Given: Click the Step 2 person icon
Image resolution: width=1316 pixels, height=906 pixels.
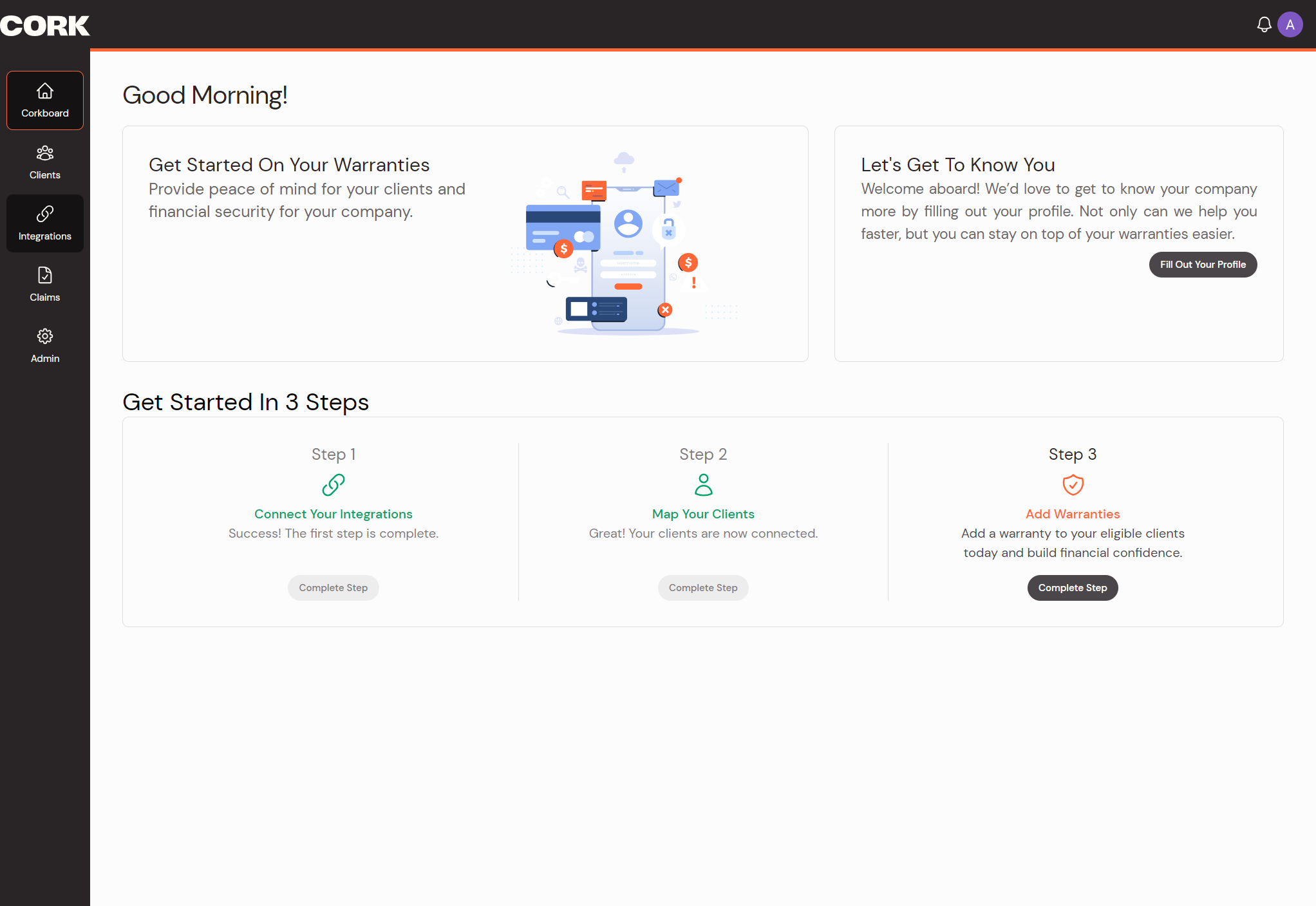Looking at the screenshot, I should (703, 485).
